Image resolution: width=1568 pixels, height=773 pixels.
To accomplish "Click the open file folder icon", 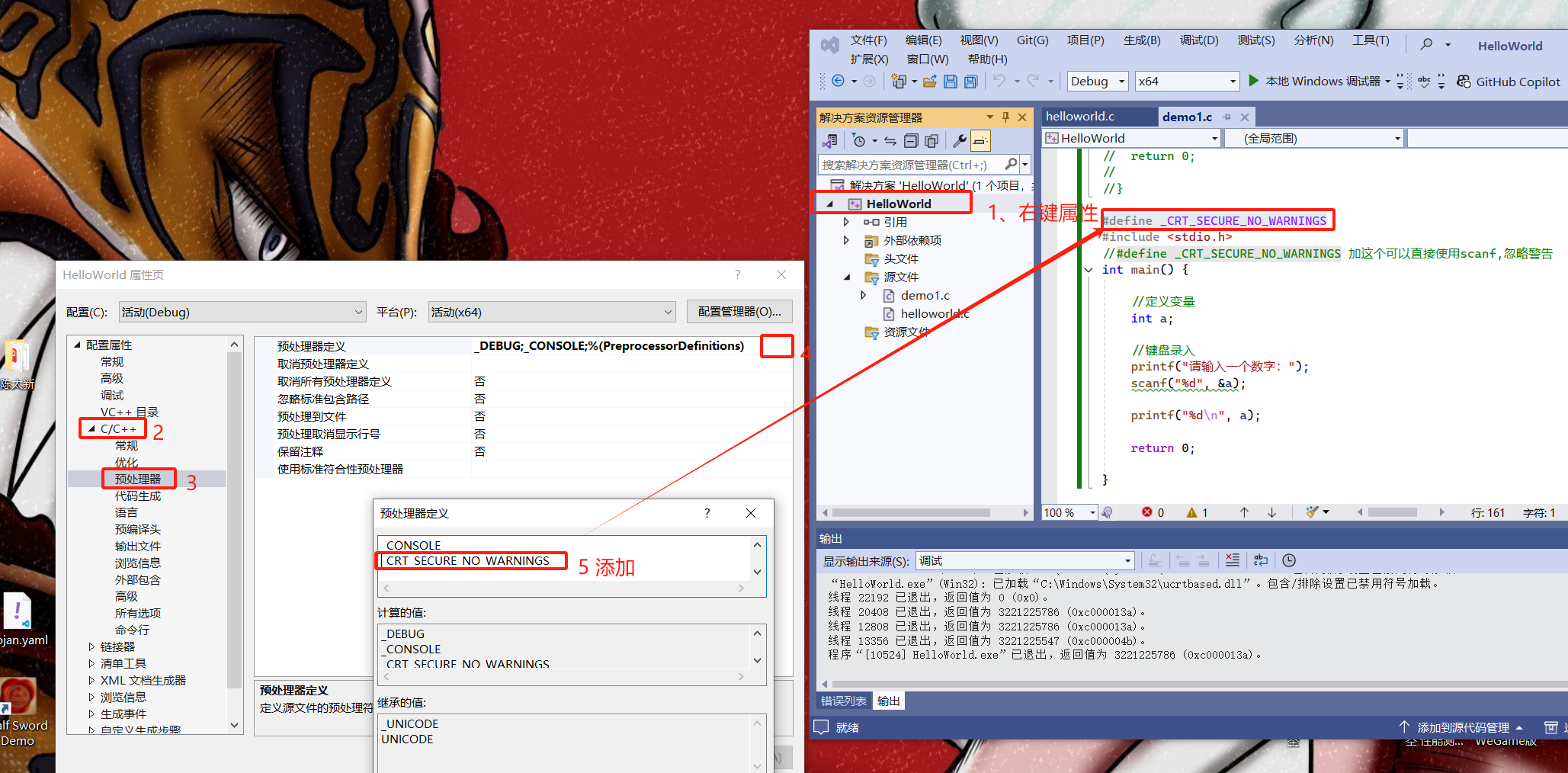I will tap(930, 82).
